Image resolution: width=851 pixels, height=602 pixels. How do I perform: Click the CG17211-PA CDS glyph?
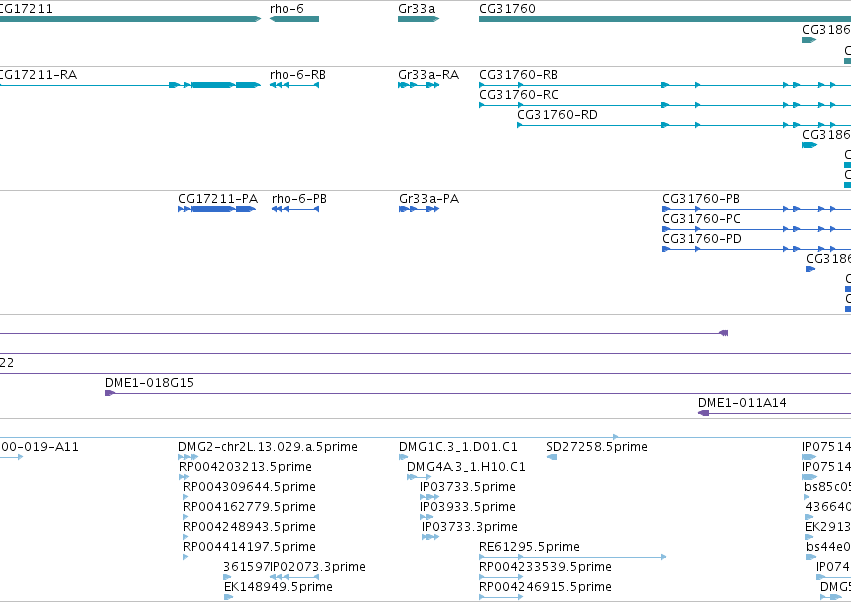(217, 209)
